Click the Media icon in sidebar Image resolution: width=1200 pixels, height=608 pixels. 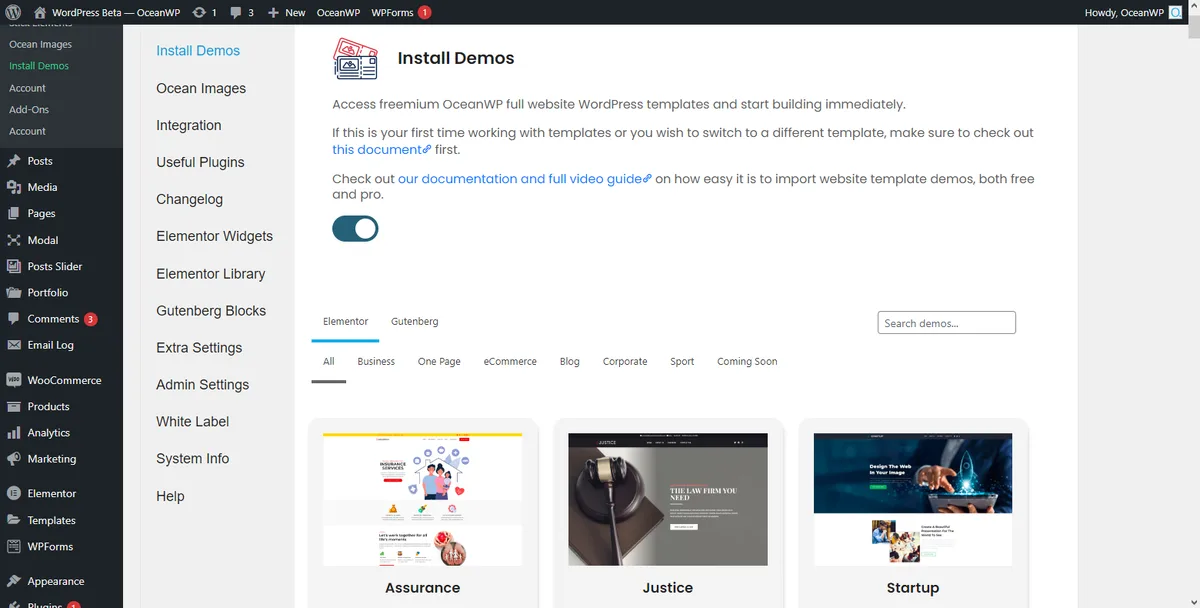(14, 187)
